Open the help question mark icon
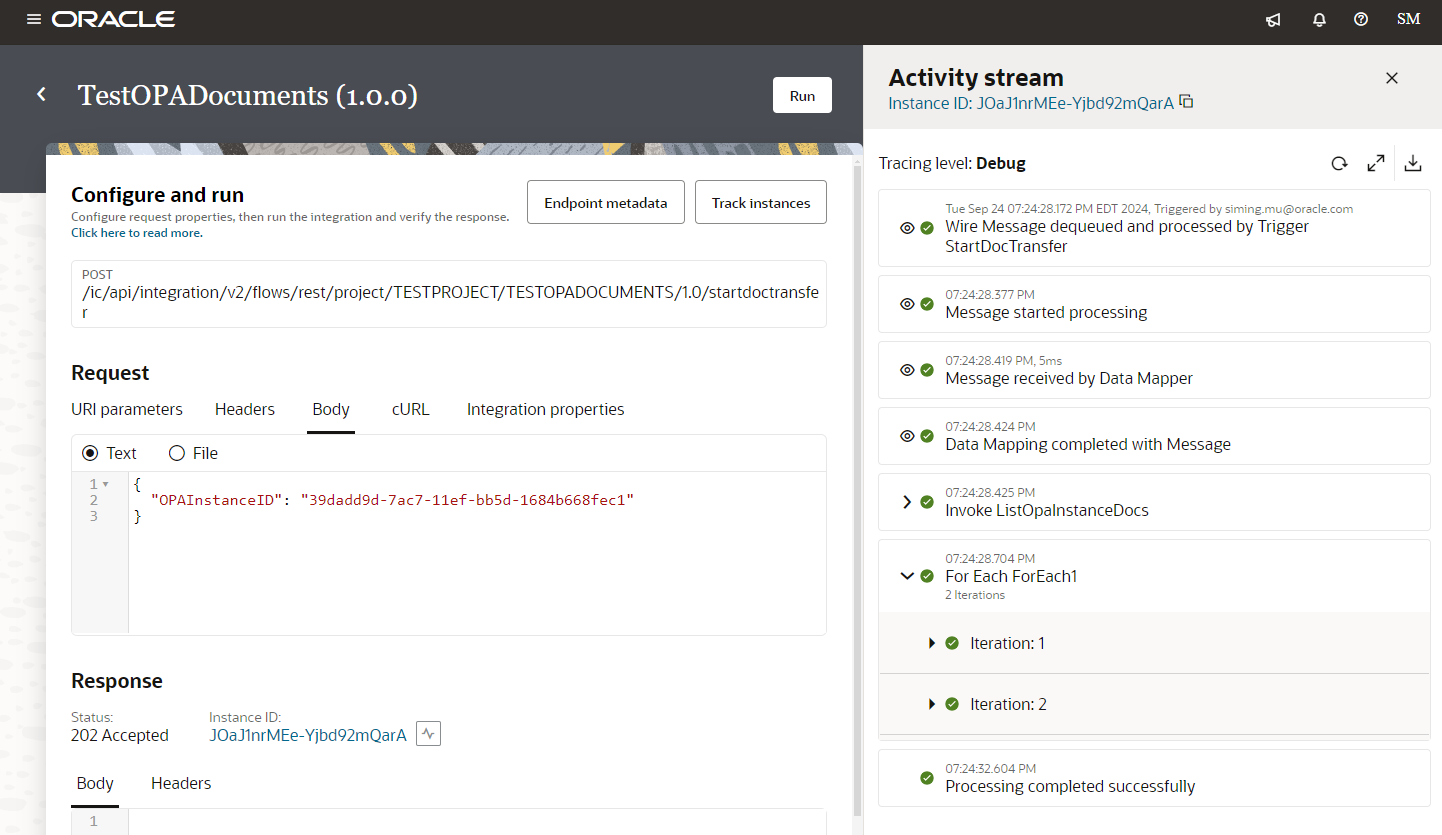The image size is (1442, 835). (x=1361, y=20)
